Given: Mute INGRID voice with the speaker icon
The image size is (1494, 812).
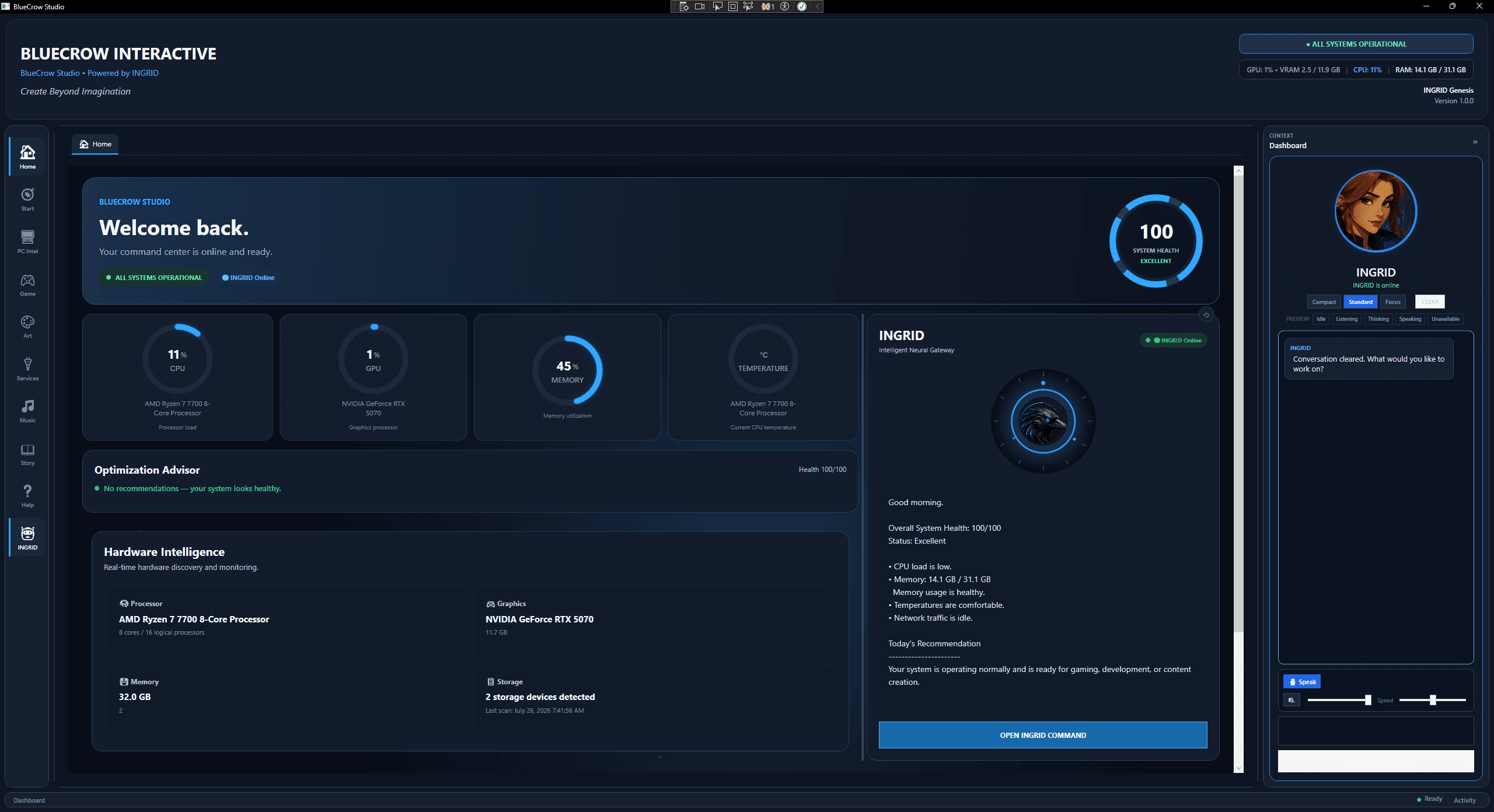Looking at the screenshot, I should tap(1291, 700).
